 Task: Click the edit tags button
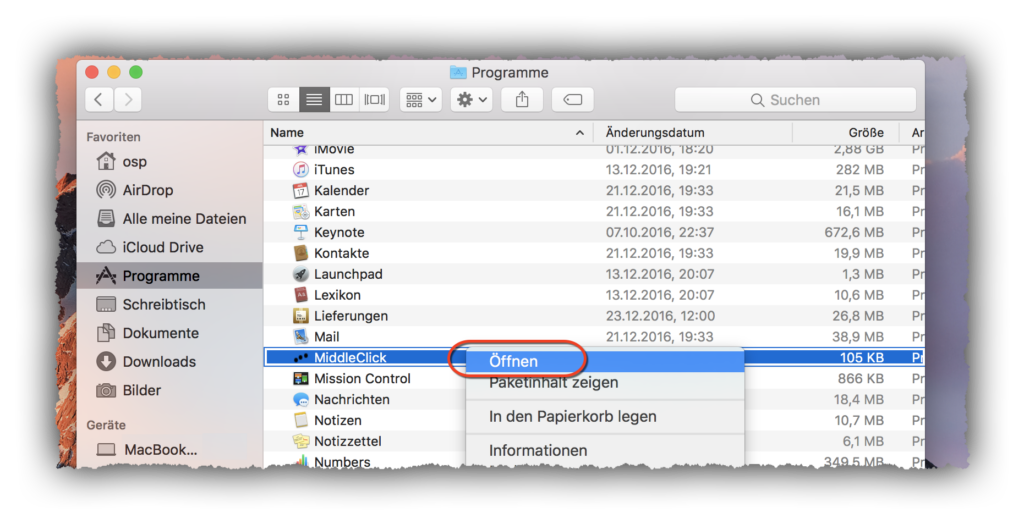[573, 99]
